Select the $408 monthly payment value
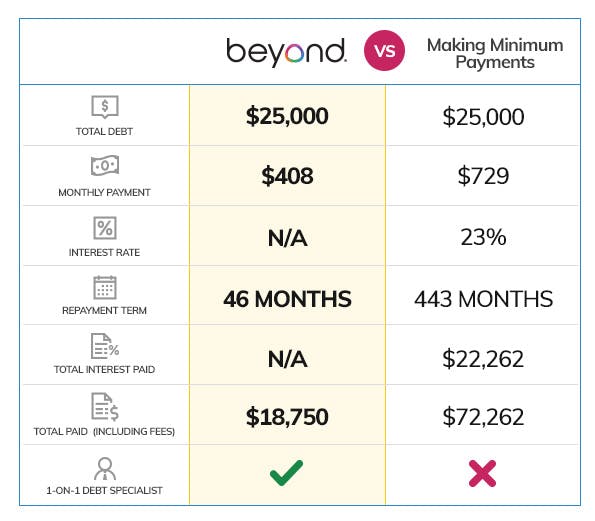The height and width of the screenshot is (521, 595). tap(287, 176)
